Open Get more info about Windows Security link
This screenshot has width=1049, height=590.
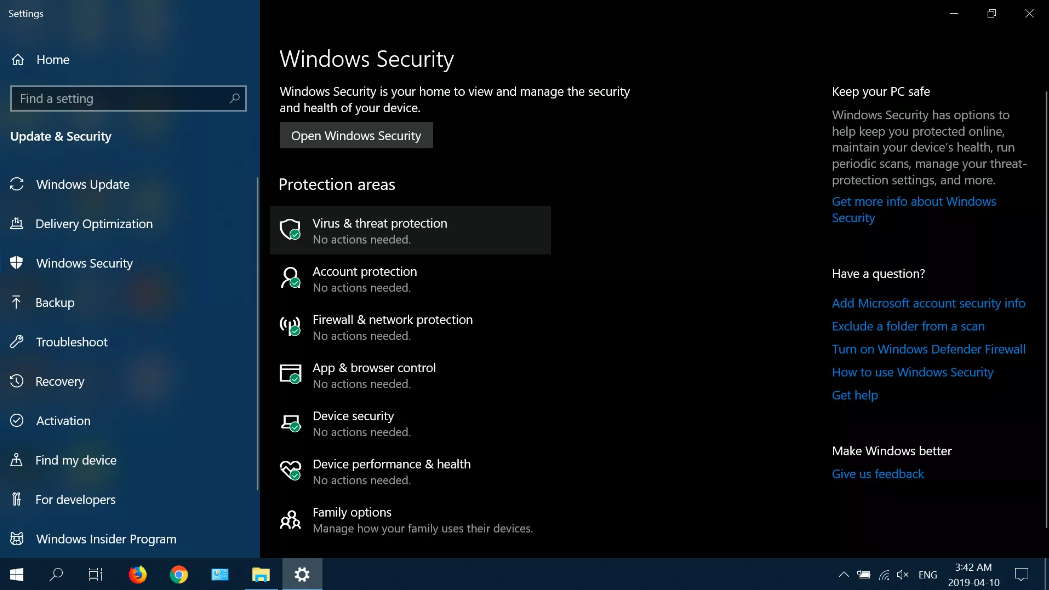[x=914, y=209]
